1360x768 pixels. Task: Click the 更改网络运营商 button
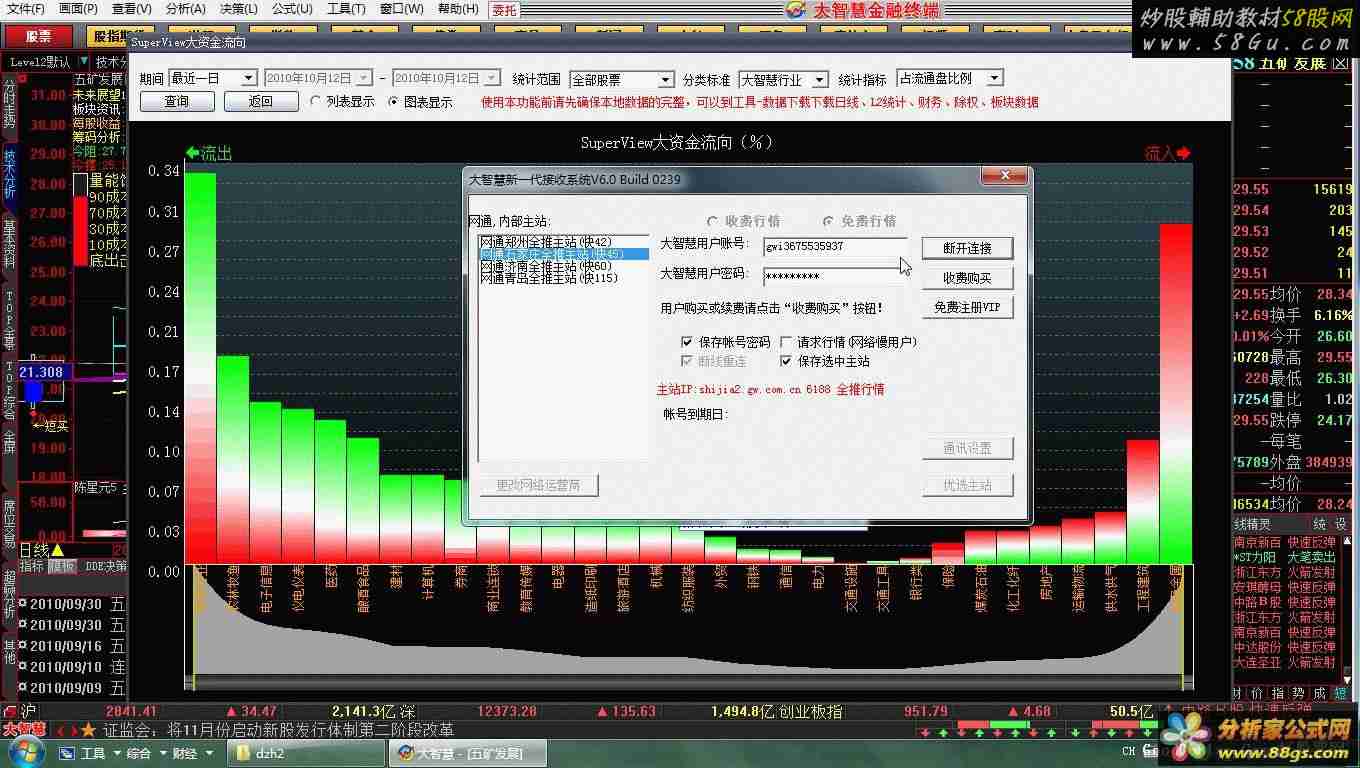pos(538,485)
